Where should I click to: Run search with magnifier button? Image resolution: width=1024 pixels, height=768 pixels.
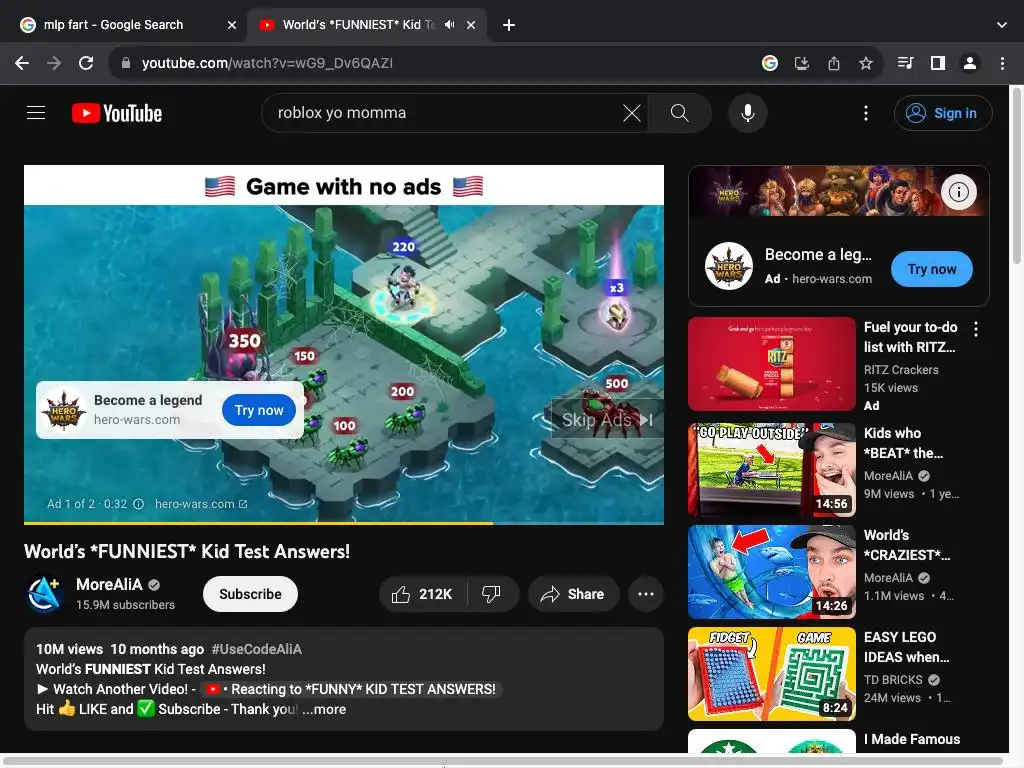pos(680,113)
